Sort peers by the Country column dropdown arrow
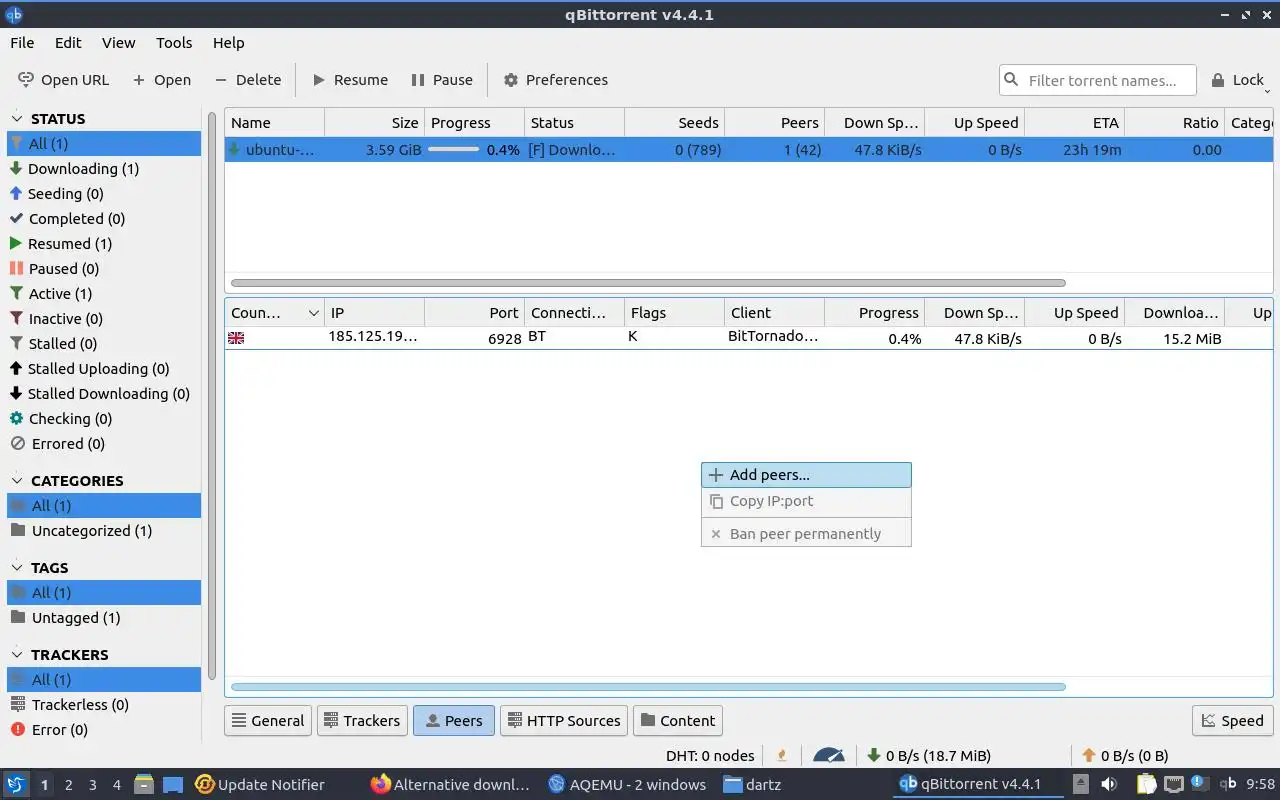 313,313
